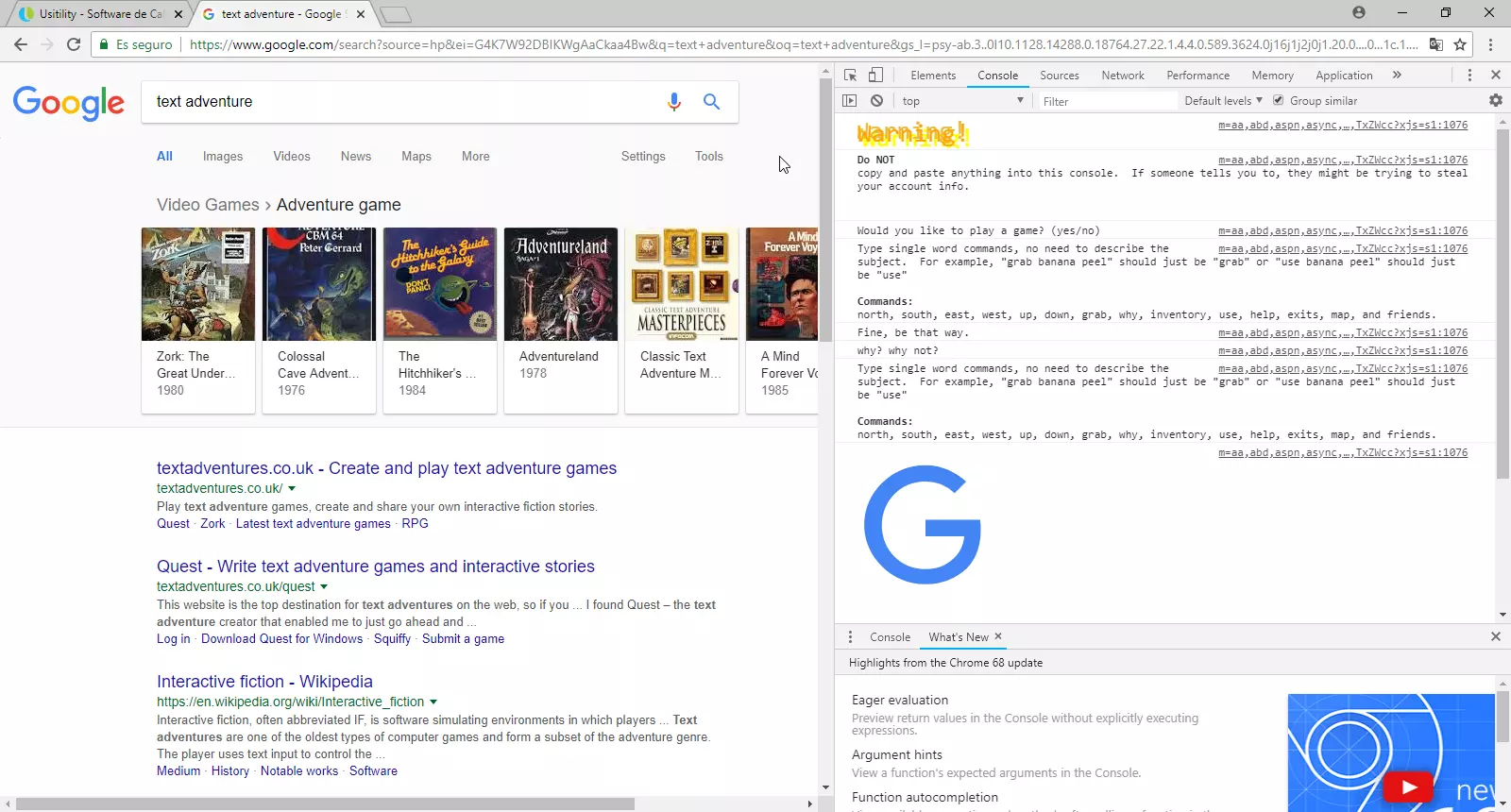1511x812 pixels.
Task: Expand the top context selector dropdown
Action: pyautogui.click(x=961, y=101)
